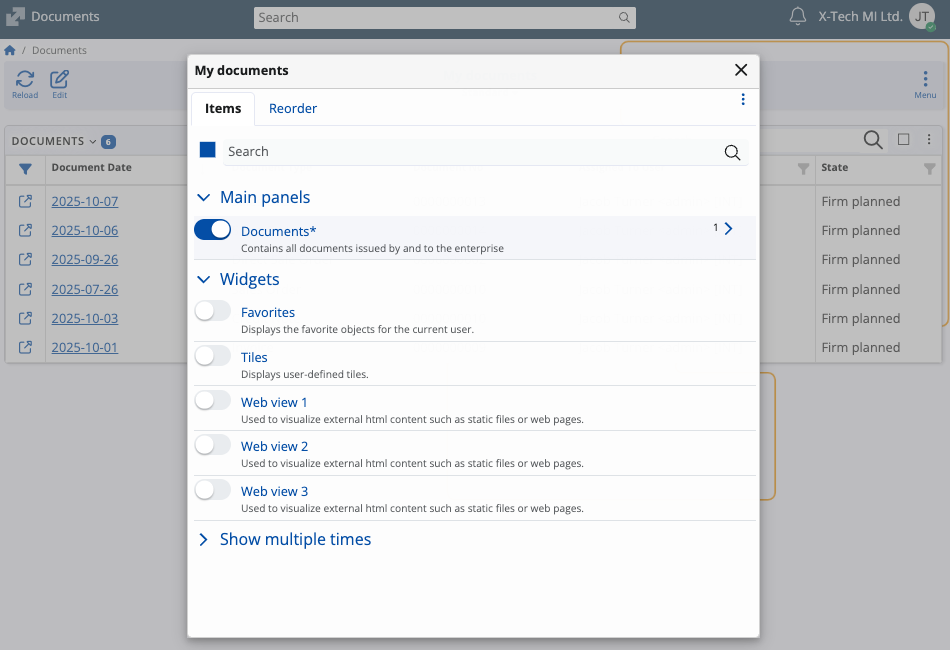
Task: Turn on the Web view 2 toggle
Action: (x=212, y=445)
